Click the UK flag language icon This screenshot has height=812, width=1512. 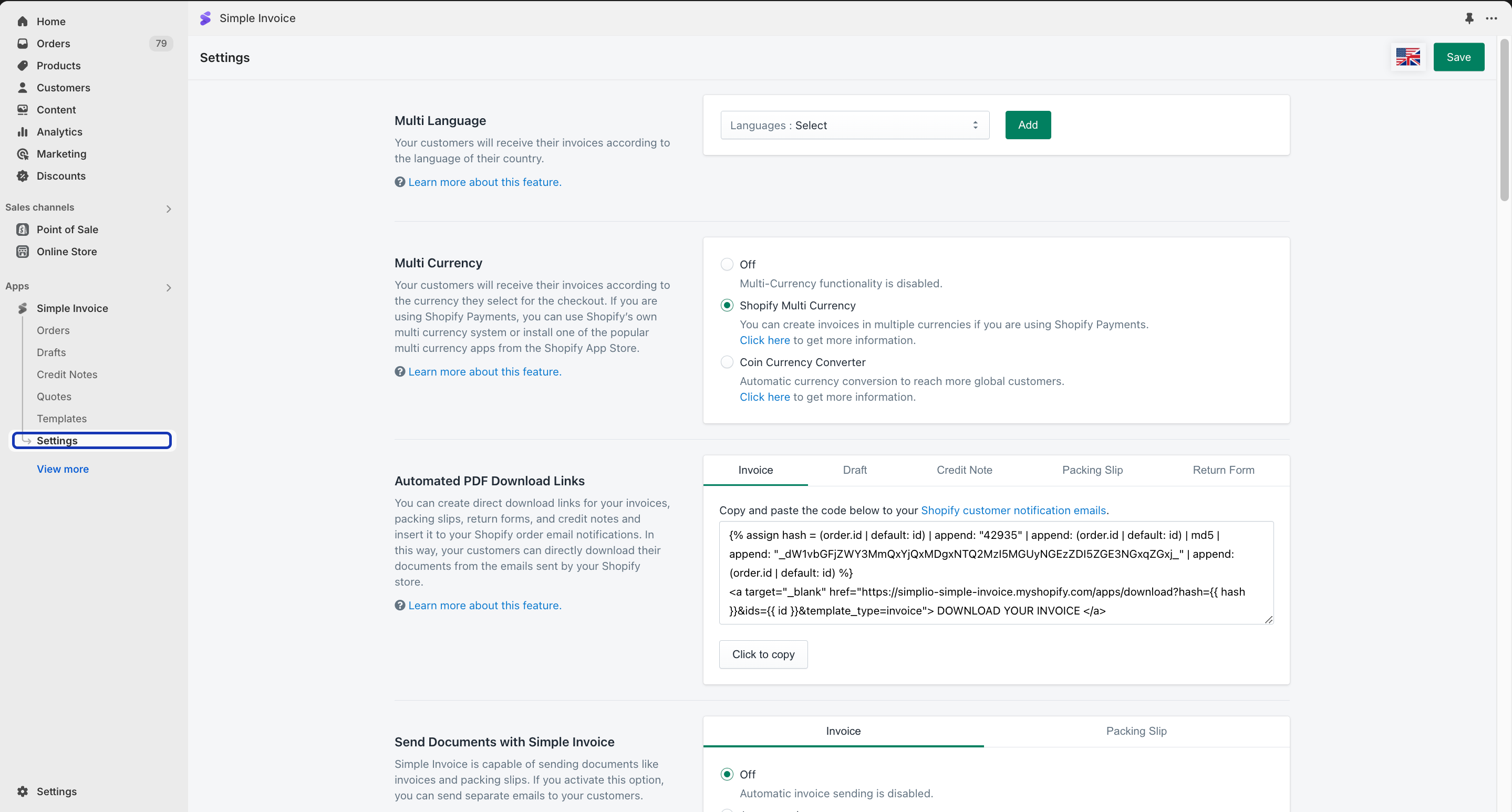(1407, 57)
